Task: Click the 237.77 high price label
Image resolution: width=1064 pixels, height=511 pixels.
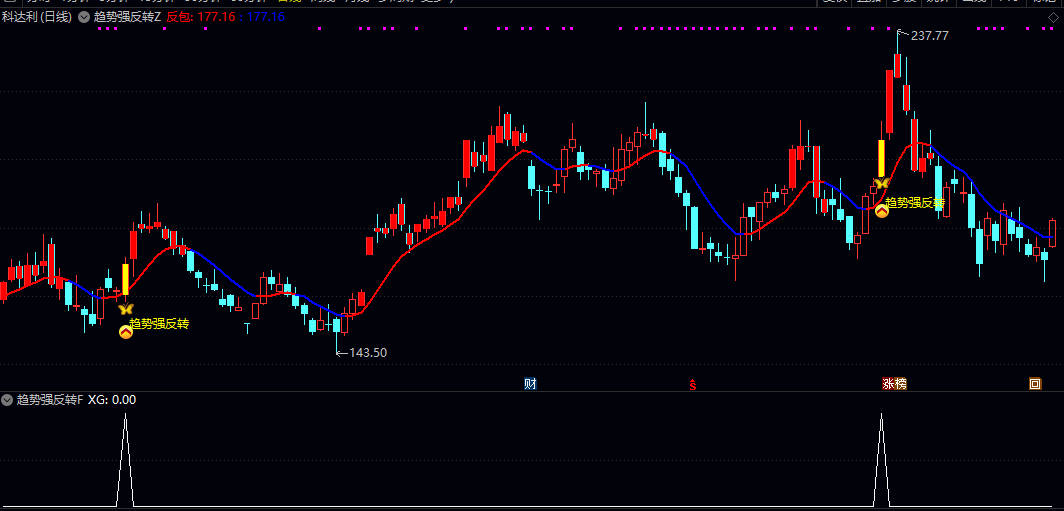Action: click(x=929, y=35)
